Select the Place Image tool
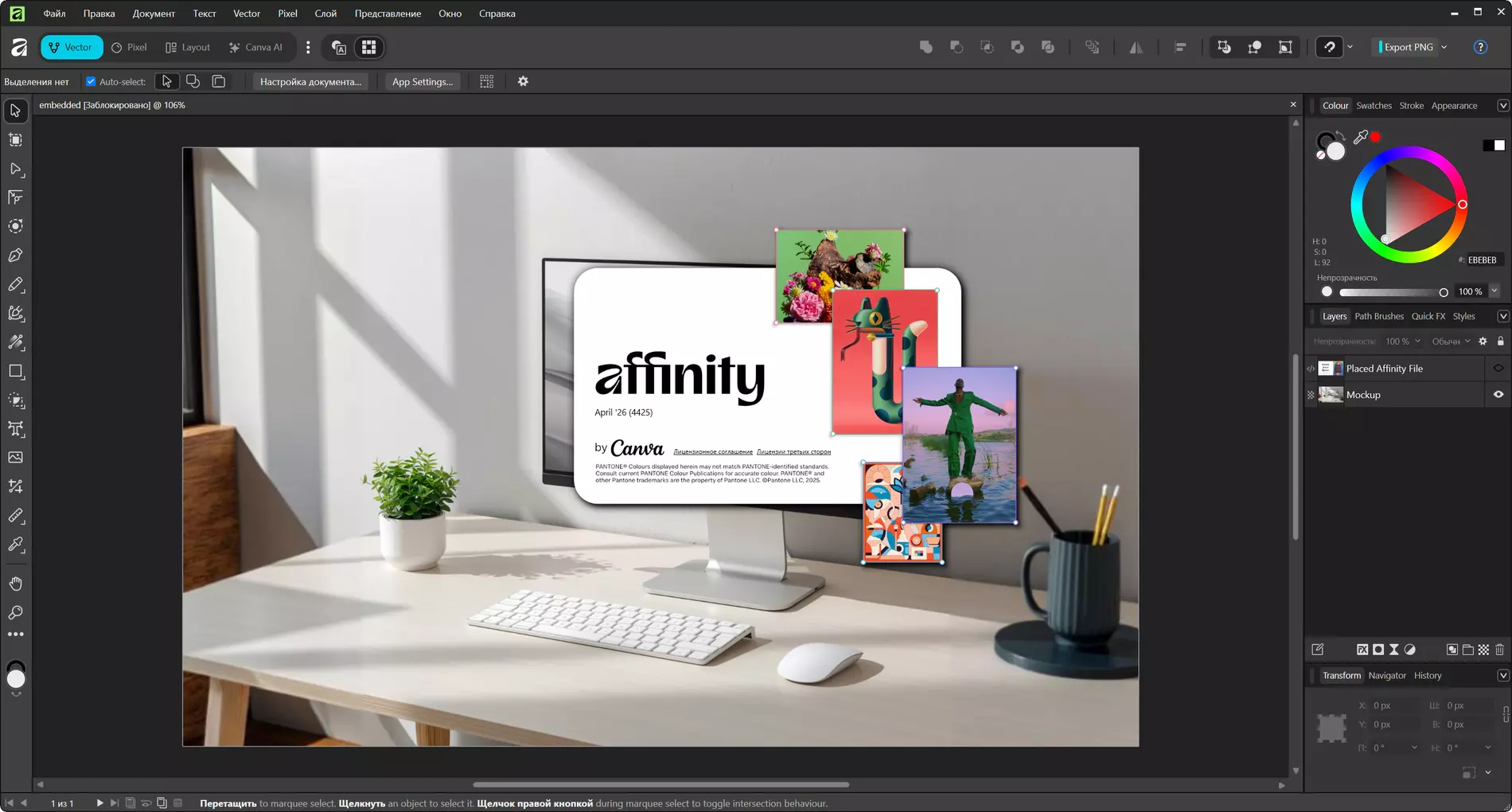Screen dimensions: 1512x812 click(x=15, y=458)
